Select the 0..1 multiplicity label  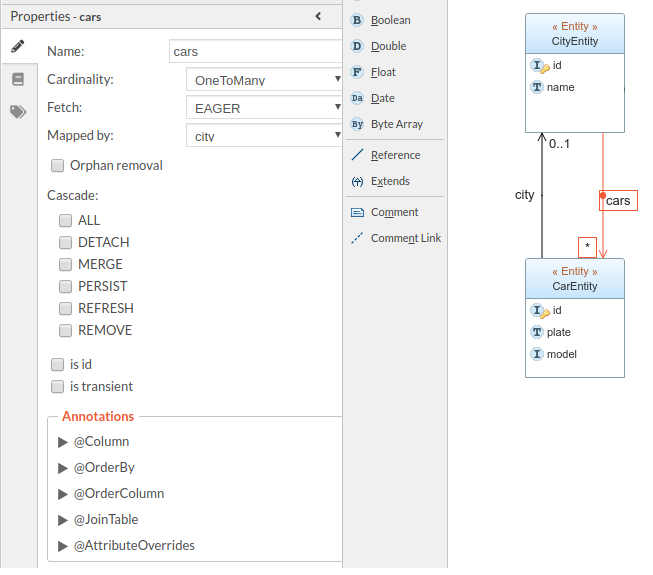[559, 144]
